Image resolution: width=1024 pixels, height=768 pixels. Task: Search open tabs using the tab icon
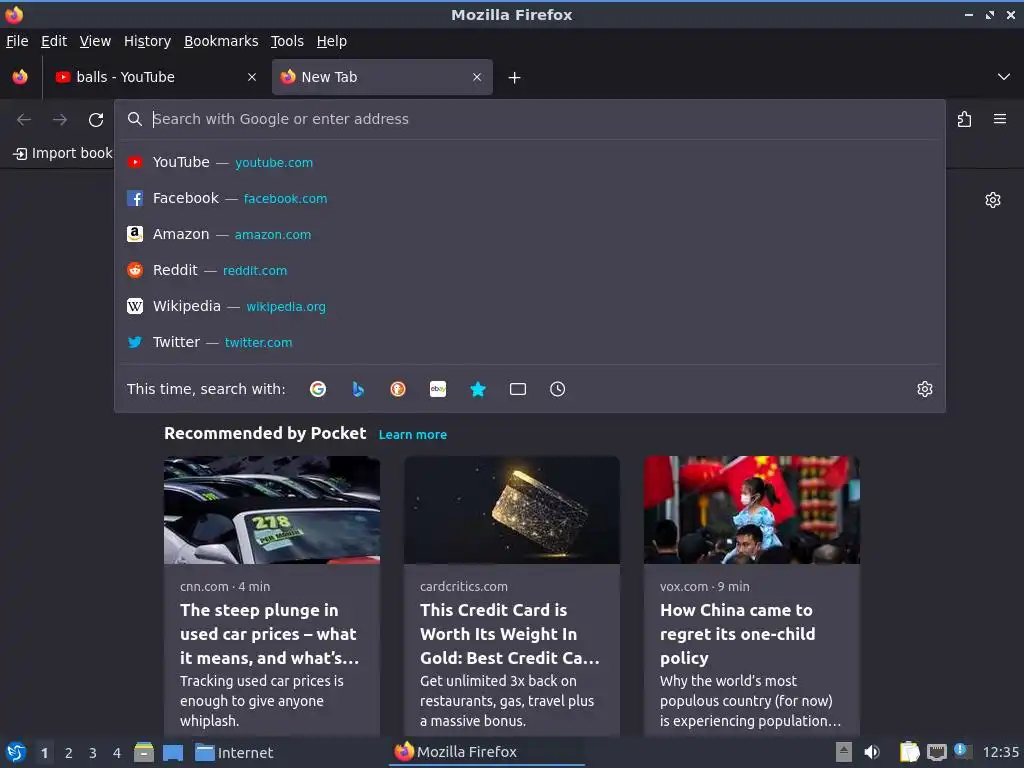click(x=518, y=389)
